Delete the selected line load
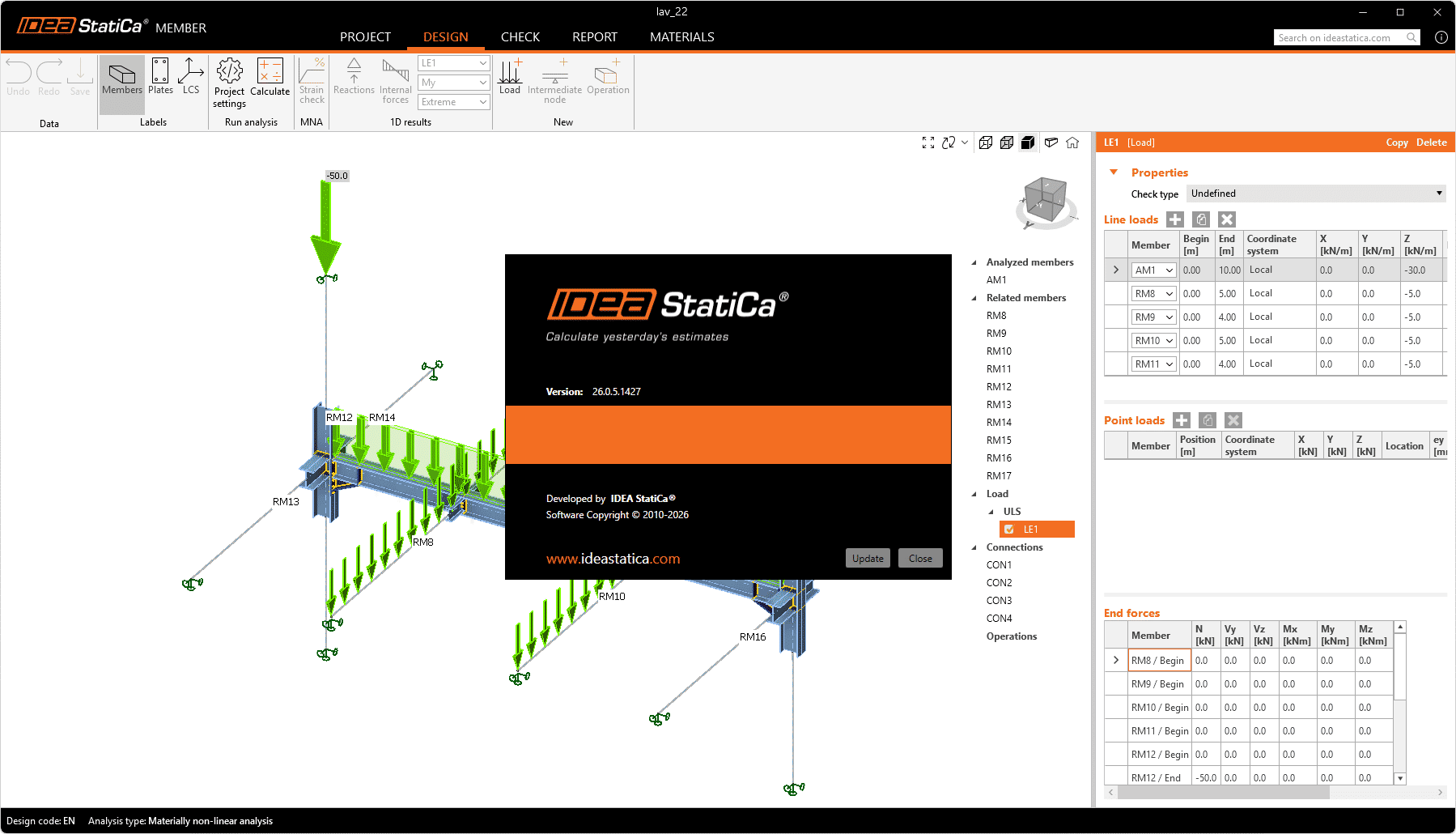The image size is (1456, 834). click(1227, 219)
